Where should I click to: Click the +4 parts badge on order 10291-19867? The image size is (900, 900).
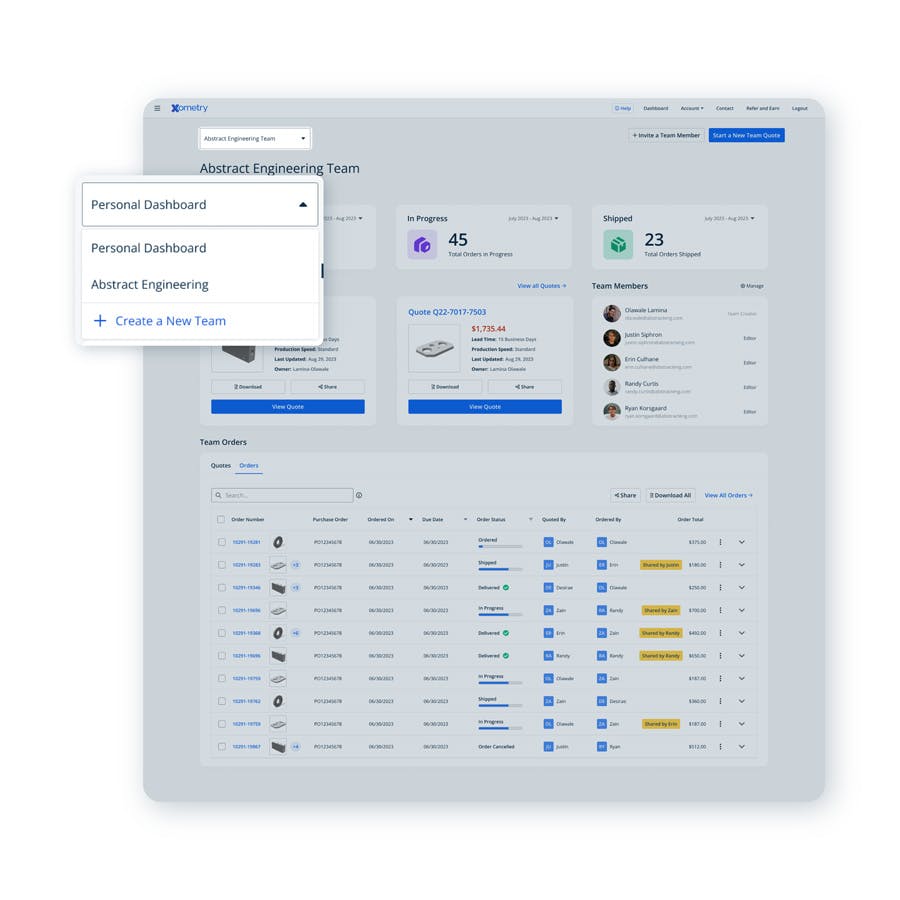click(x=296, y=747)
